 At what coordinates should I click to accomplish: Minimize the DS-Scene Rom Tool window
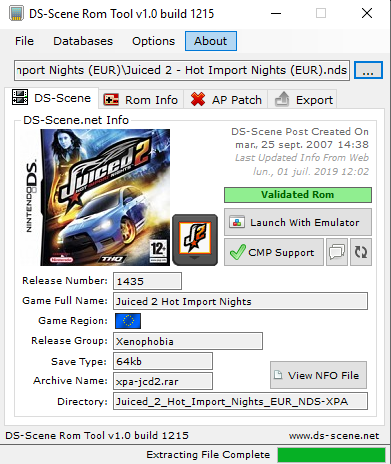tap(276, 14)
